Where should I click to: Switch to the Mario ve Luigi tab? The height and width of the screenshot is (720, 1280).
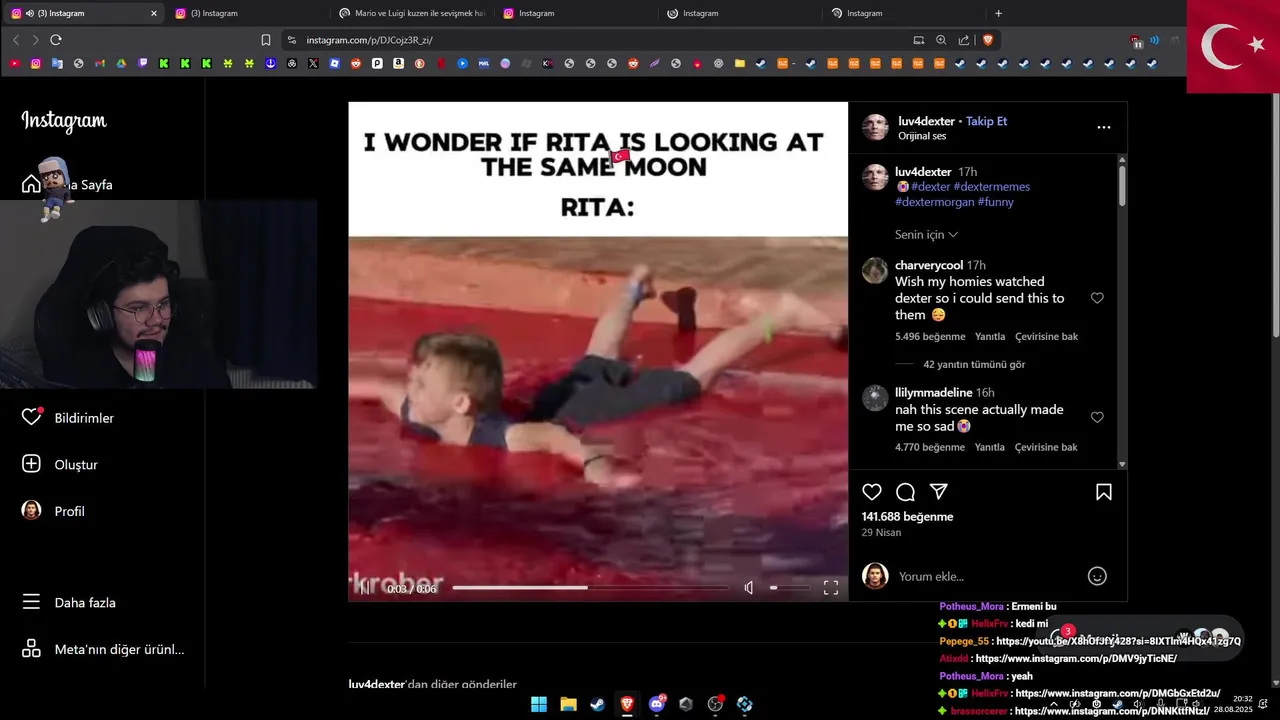[412, 13]
